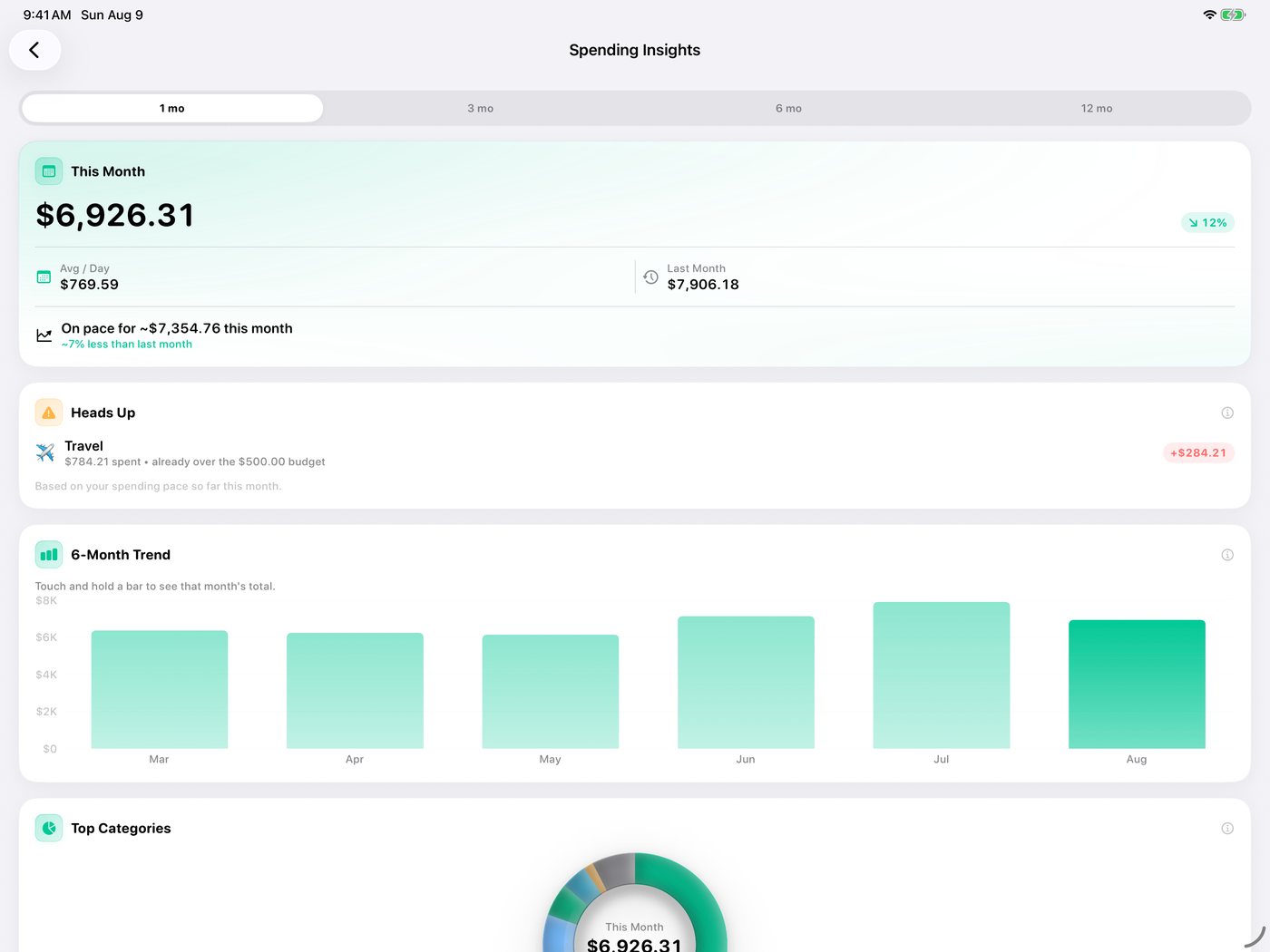Switch to the 12 mo range
Screen dimensions: 1270x952
1097,108
